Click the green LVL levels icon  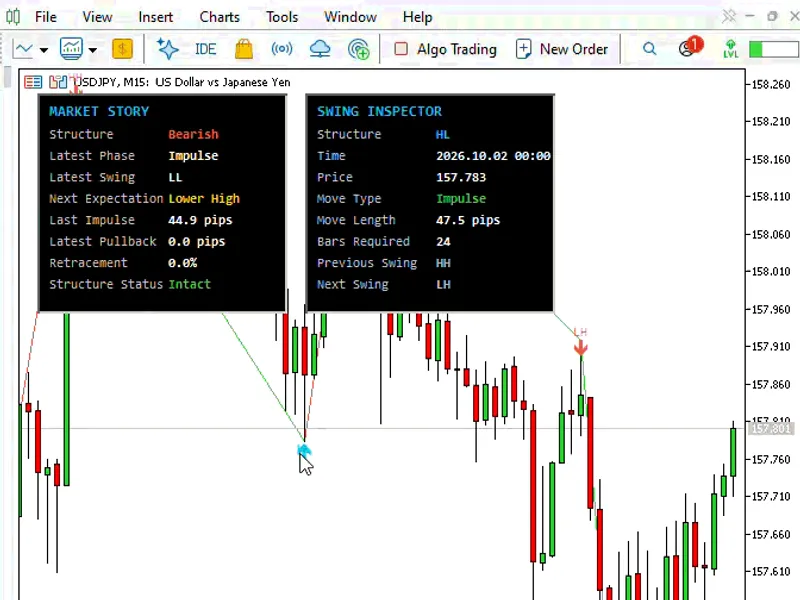(x=731, y=49)
